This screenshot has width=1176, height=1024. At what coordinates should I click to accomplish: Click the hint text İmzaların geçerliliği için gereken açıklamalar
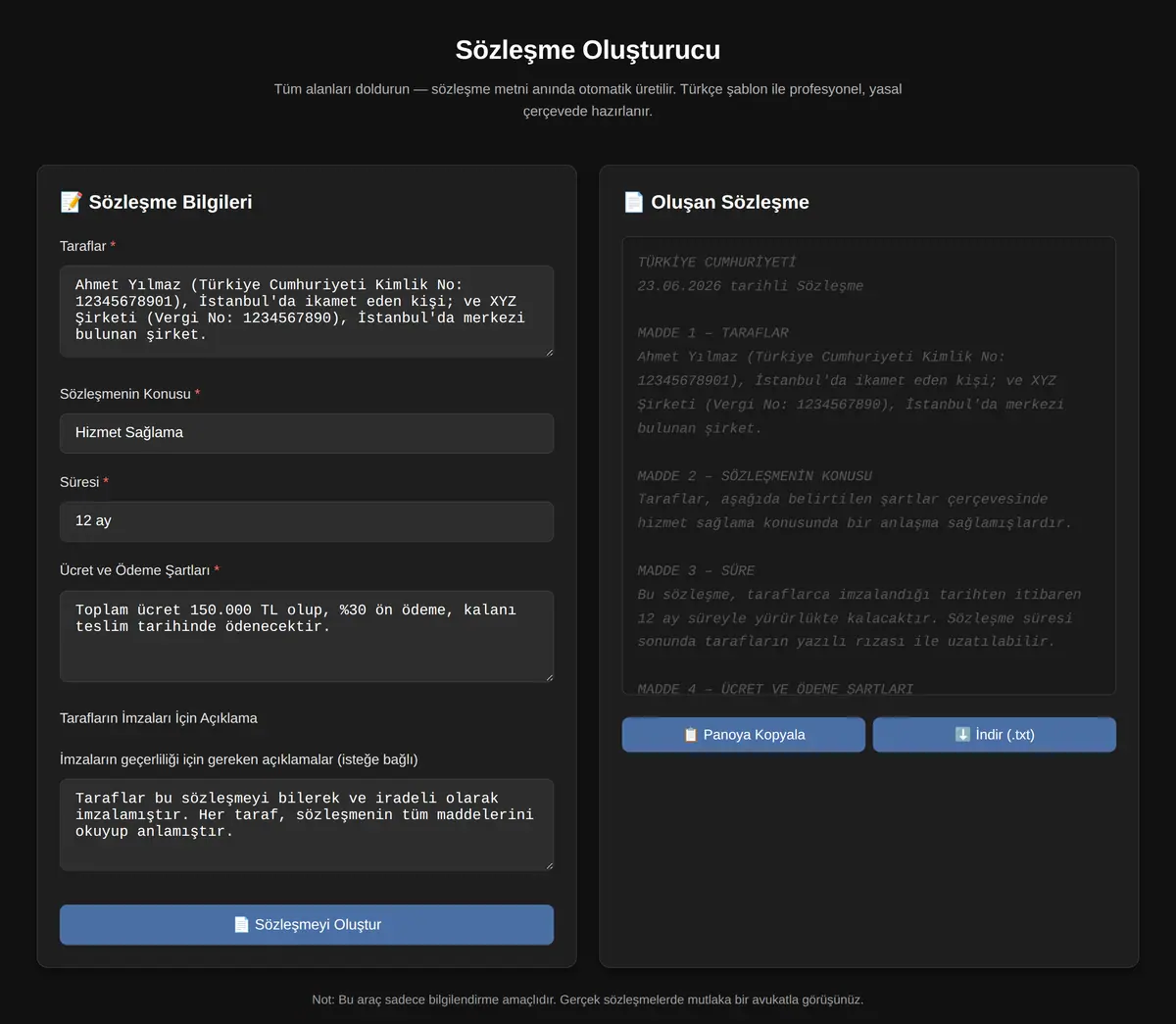point(239,759)
